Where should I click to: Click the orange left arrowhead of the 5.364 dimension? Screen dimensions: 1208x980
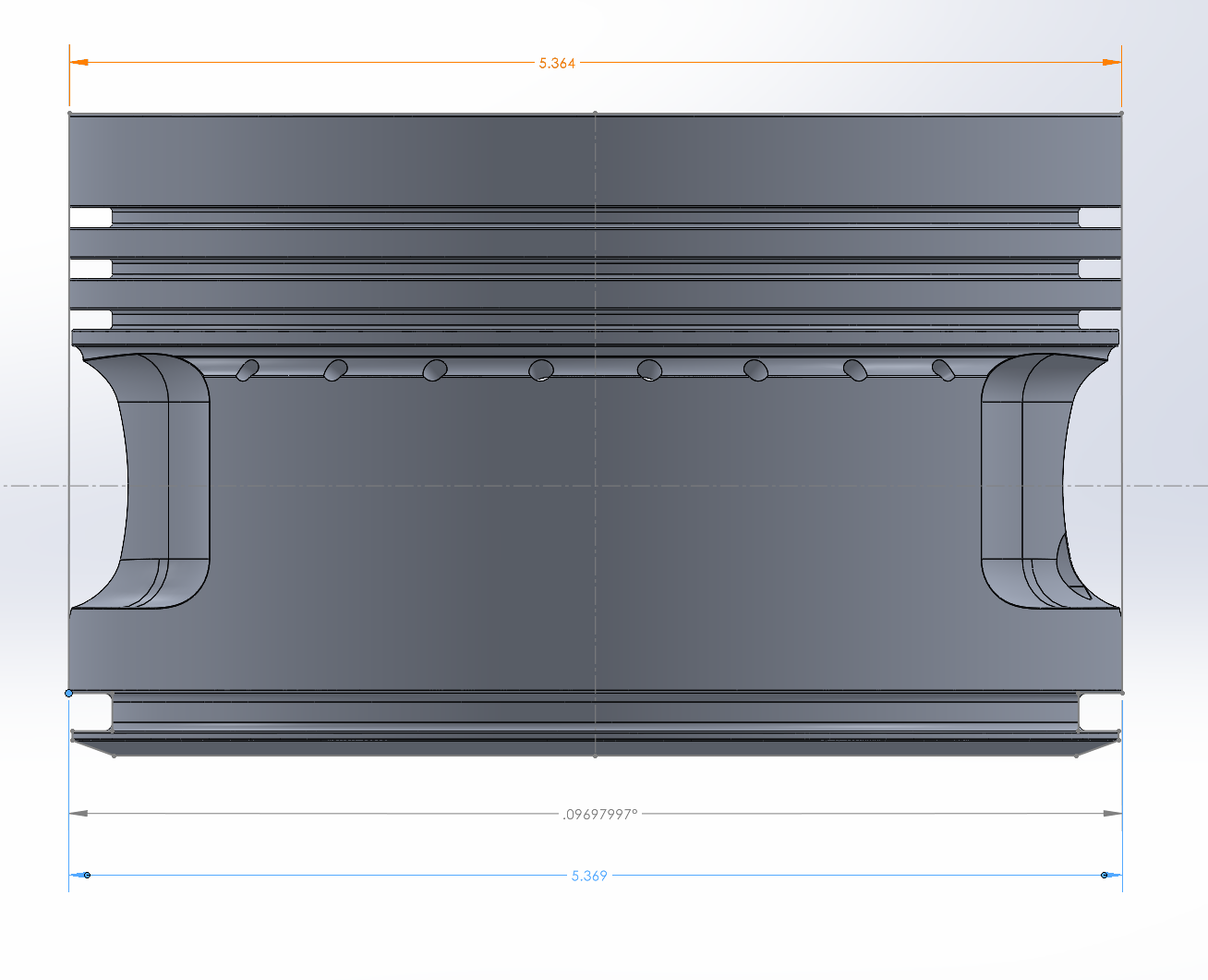(x=79, y=63)
